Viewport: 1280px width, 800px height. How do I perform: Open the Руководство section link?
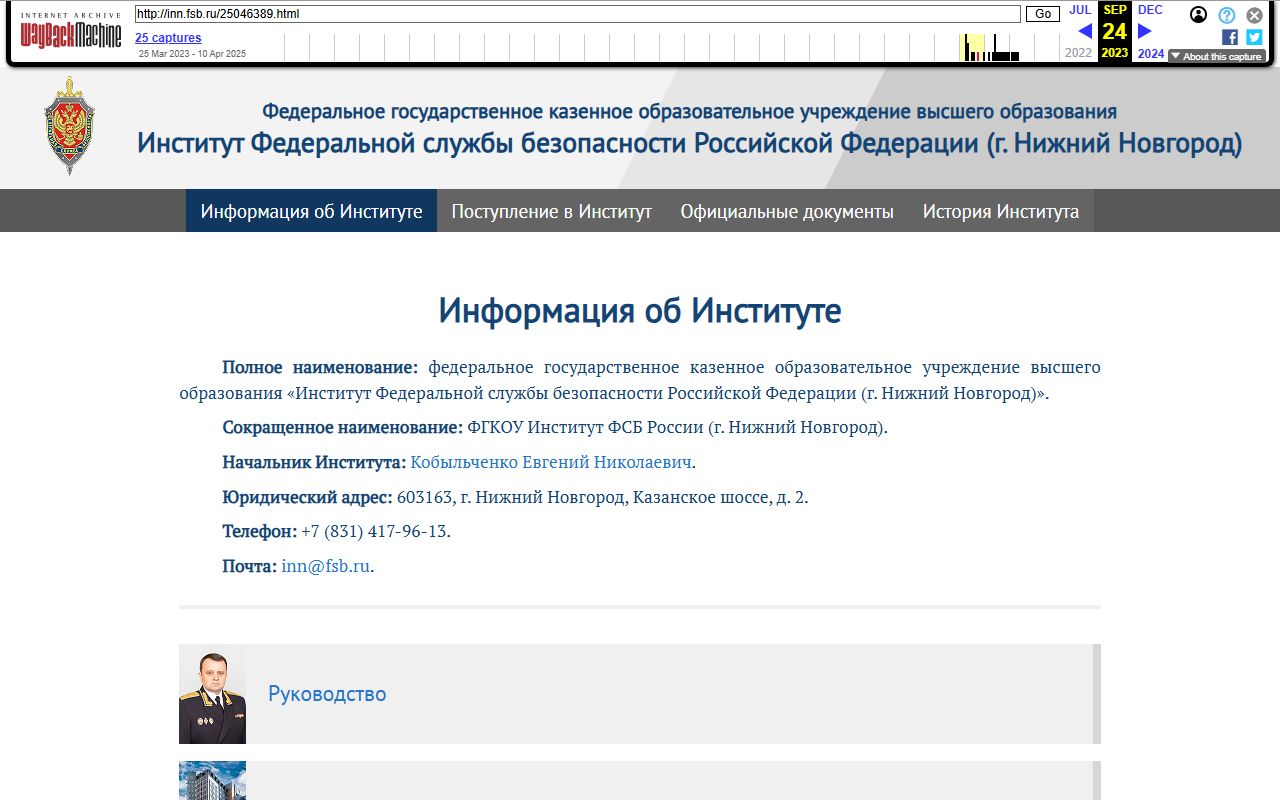click(327, 694)
